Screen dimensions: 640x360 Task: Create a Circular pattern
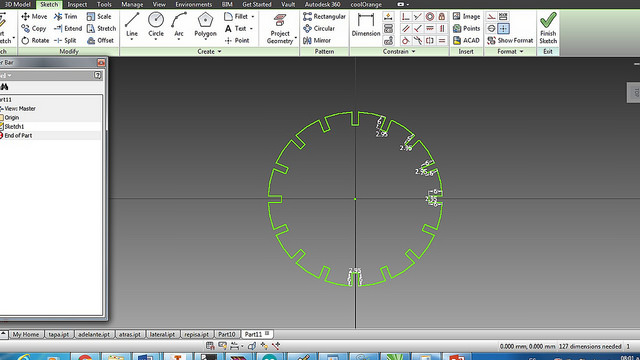point(319,29)
